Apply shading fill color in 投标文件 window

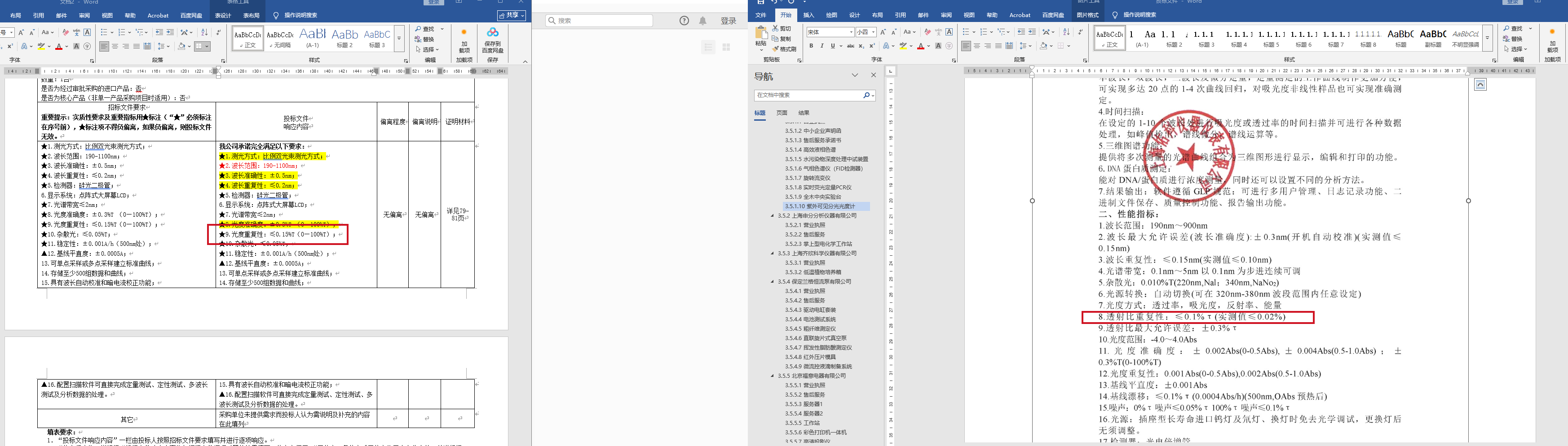(x=1043, y=46)
